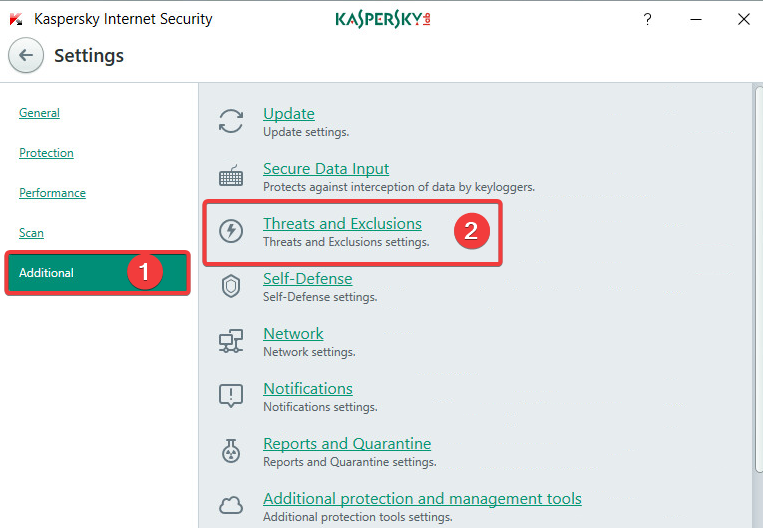This screenshot has height=528, width=763.
Task: Click the Network computers icon
Action: 231,341
